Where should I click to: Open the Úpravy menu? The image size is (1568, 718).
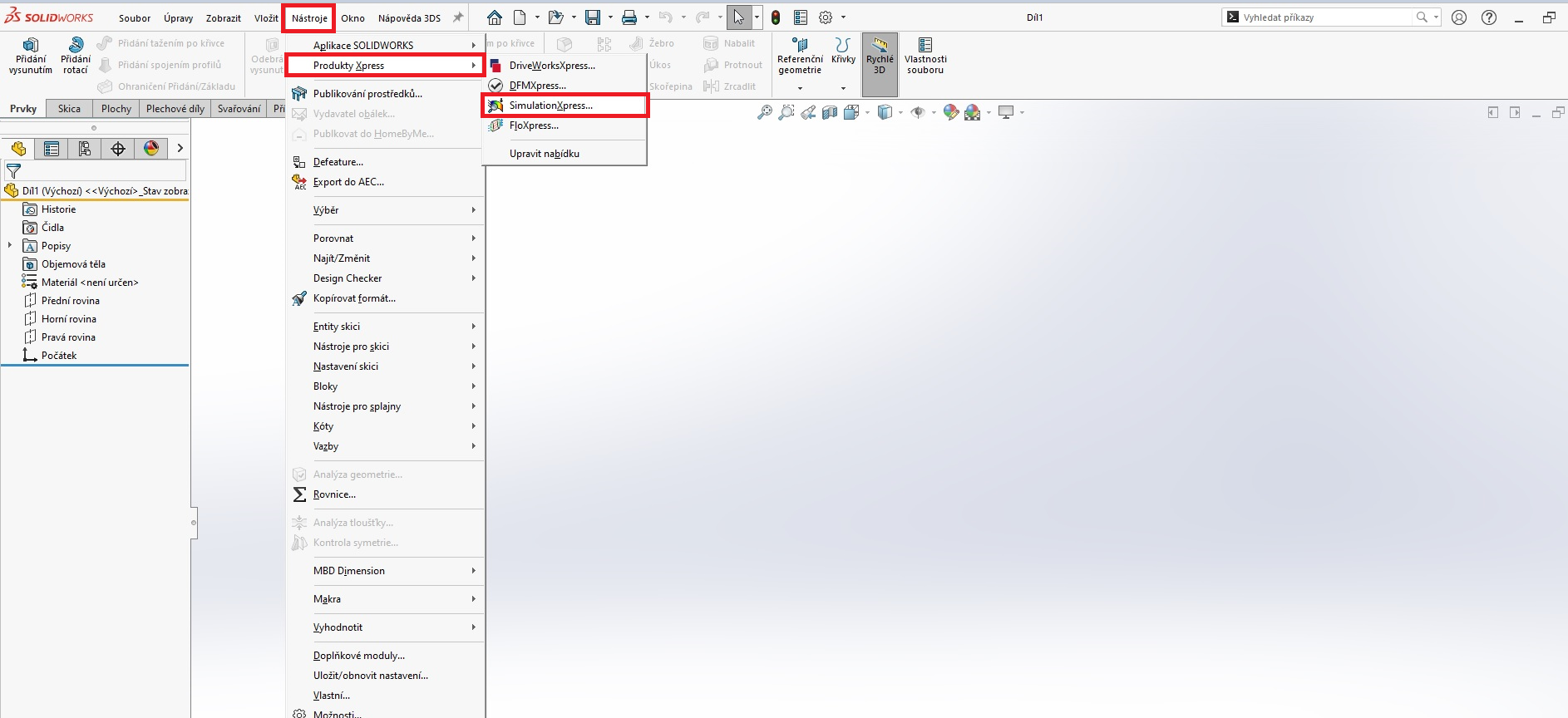point(178,18)
